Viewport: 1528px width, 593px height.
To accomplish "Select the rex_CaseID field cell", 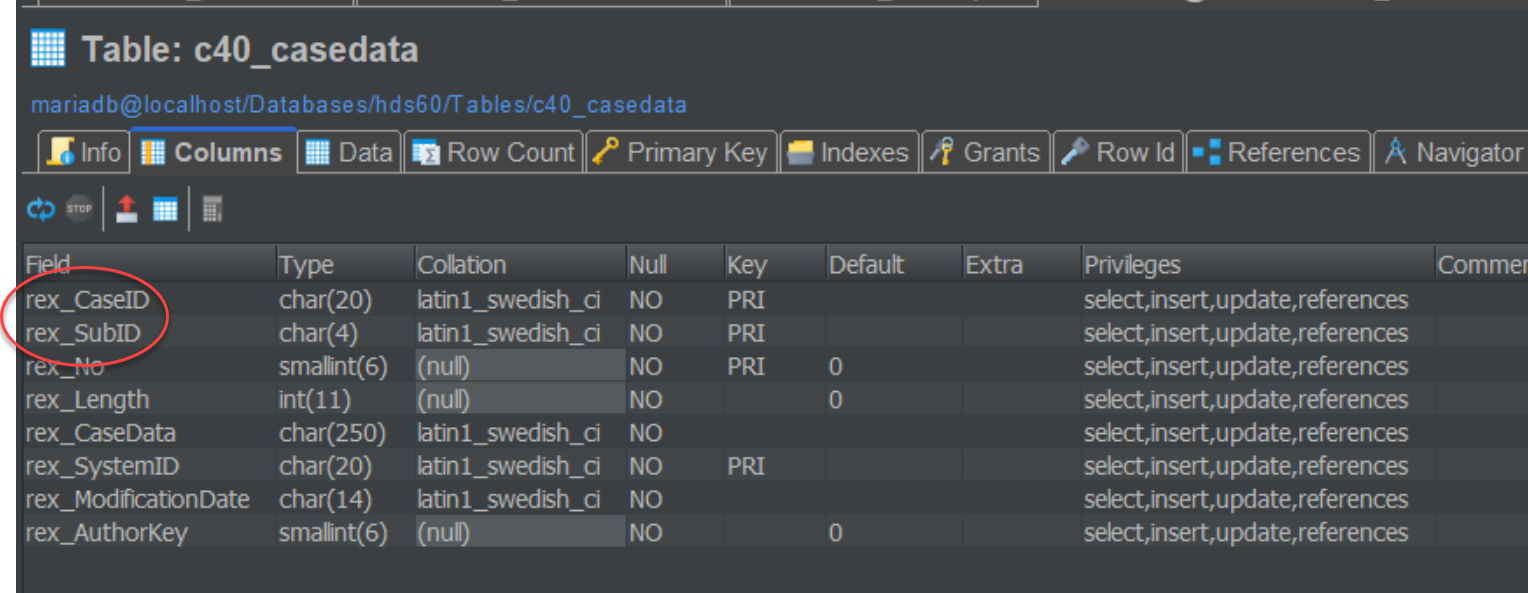I will pyautogui.click(x=150, y=299).
